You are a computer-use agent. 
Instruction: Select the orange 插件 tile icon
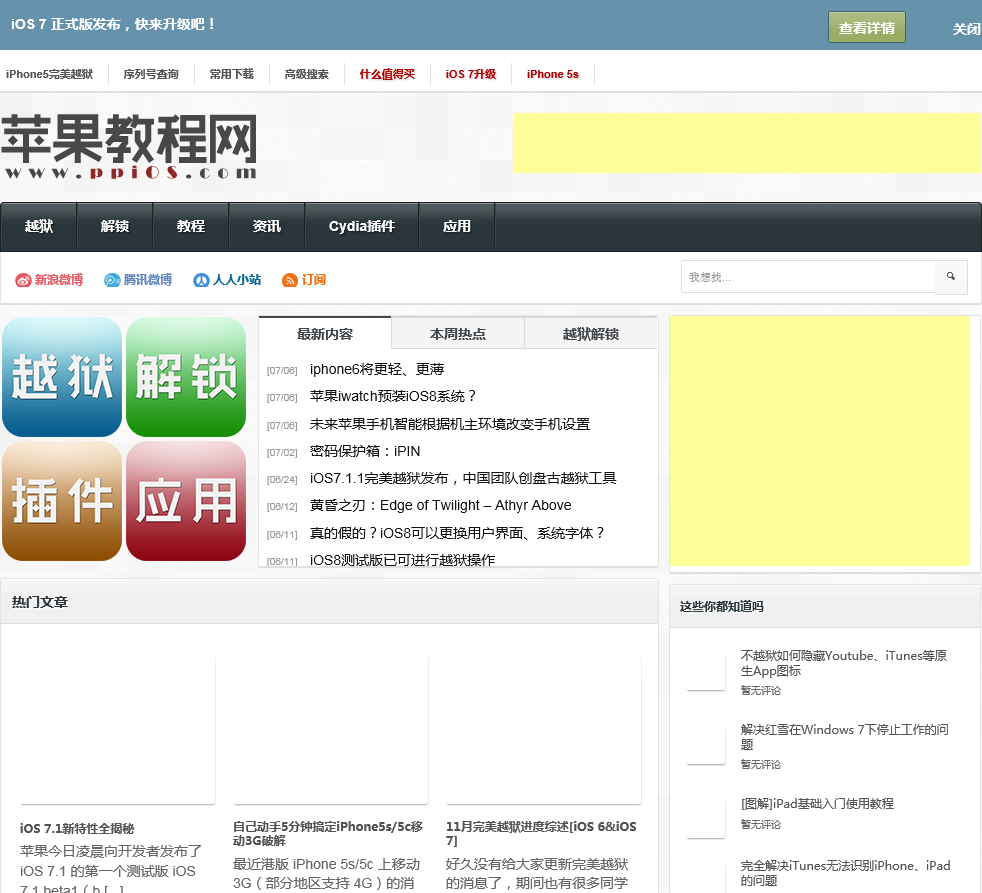(62, 501)
